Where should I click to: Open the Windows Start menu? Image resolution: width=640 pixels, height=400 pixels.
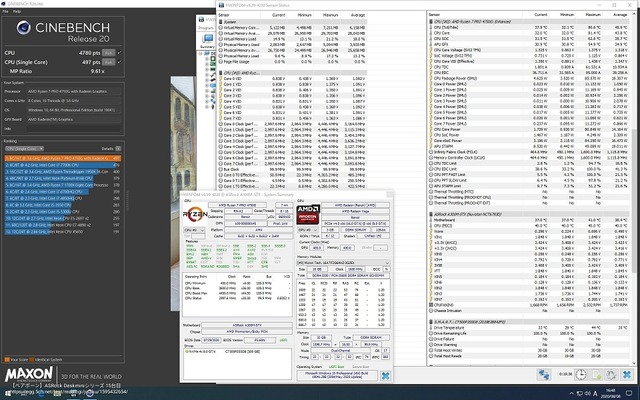click(8, 393)
